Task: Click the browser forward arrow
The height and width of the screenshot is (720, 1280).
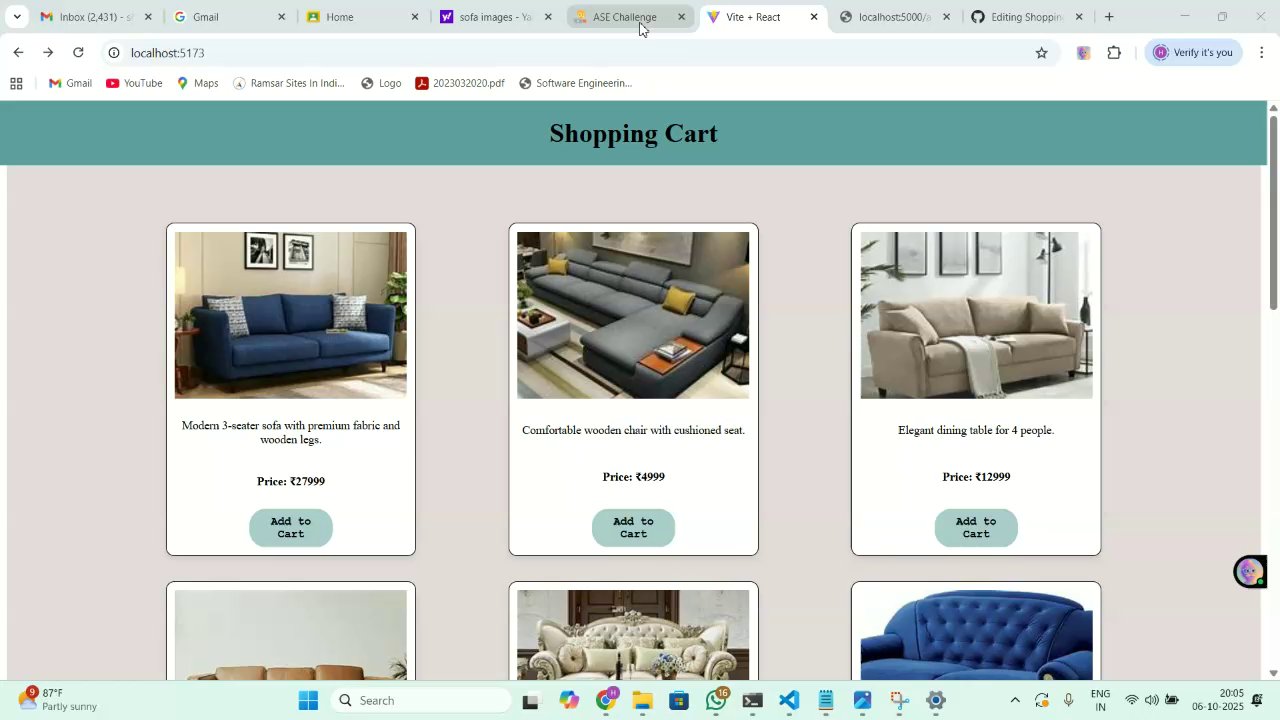Action: (x=48, y=53)
